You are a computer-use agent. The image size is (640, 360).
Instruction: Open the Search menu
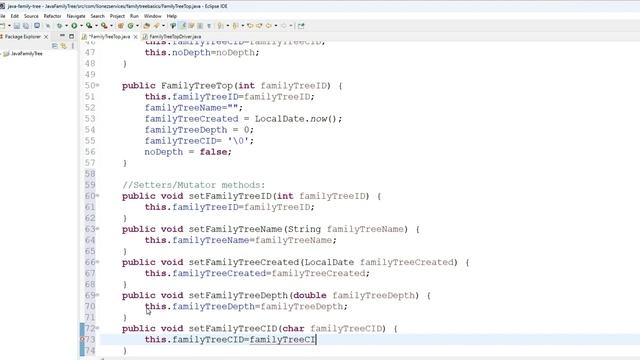tap(98, 16)
